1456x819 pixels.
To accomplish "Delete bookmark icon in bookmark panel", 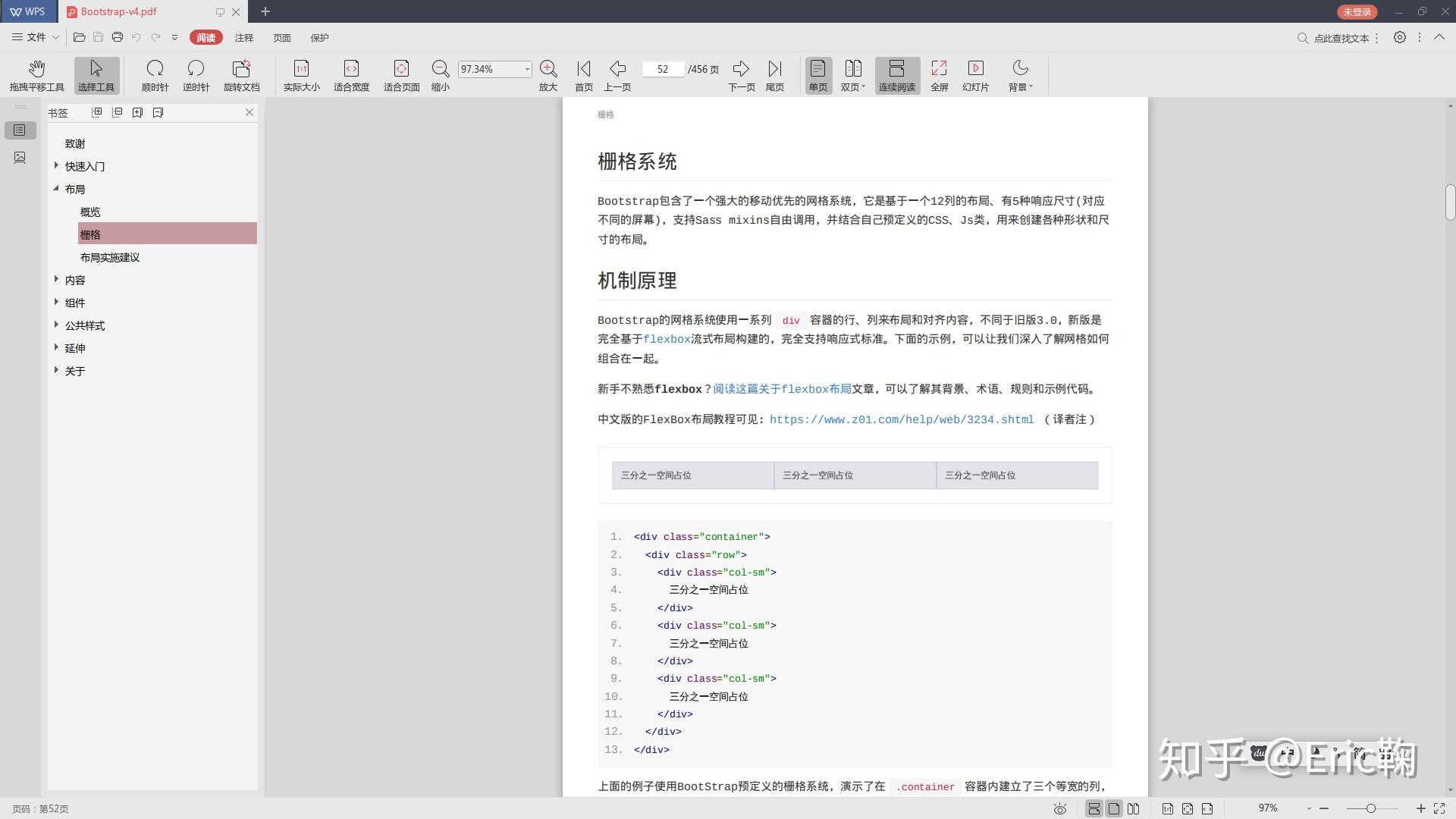I will (158, 112).
